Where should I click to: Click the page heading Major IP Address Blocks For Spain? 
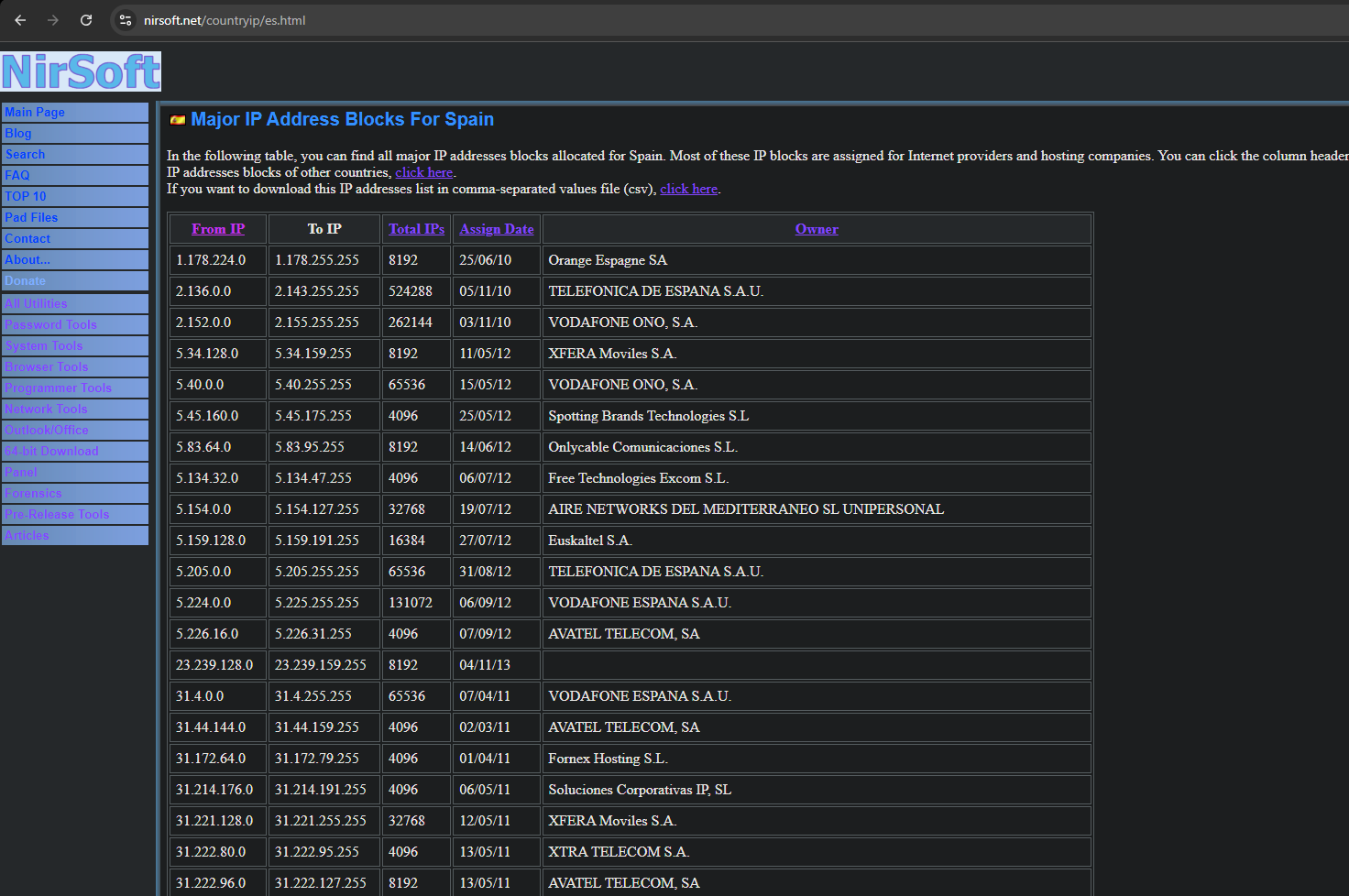(x=342, y=119)
